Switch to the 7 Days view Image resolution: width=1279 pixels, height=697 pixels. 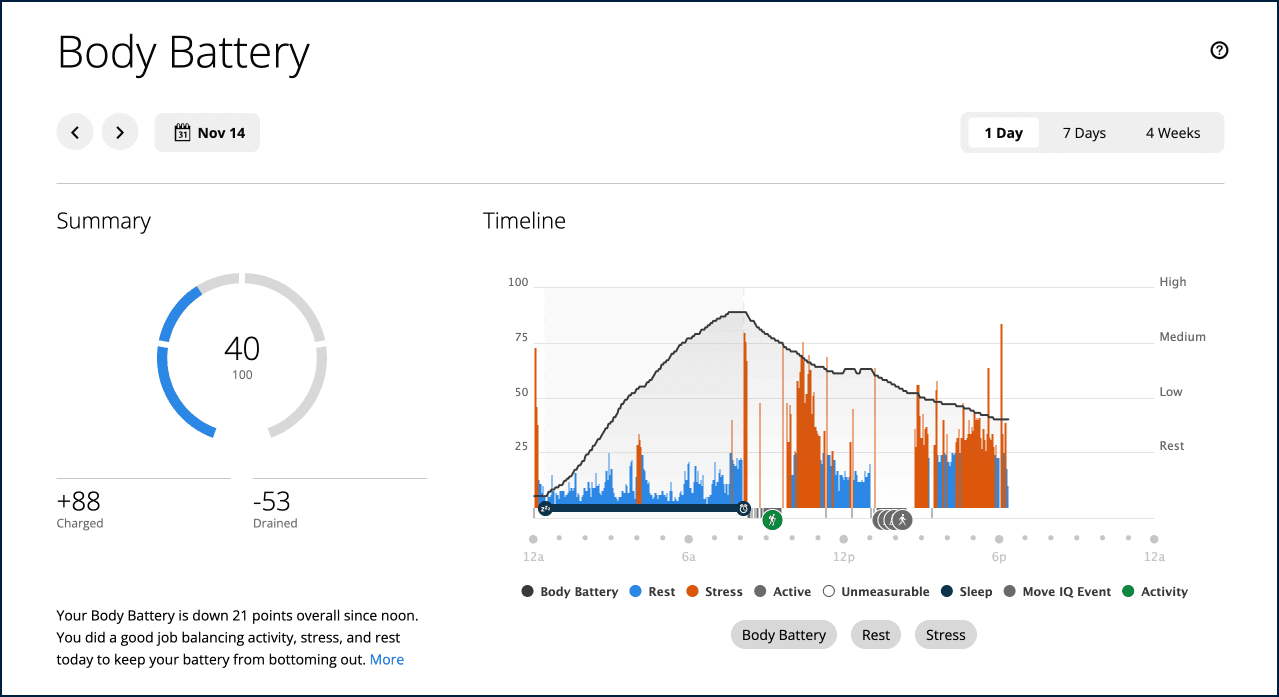tap(1084, 133)
